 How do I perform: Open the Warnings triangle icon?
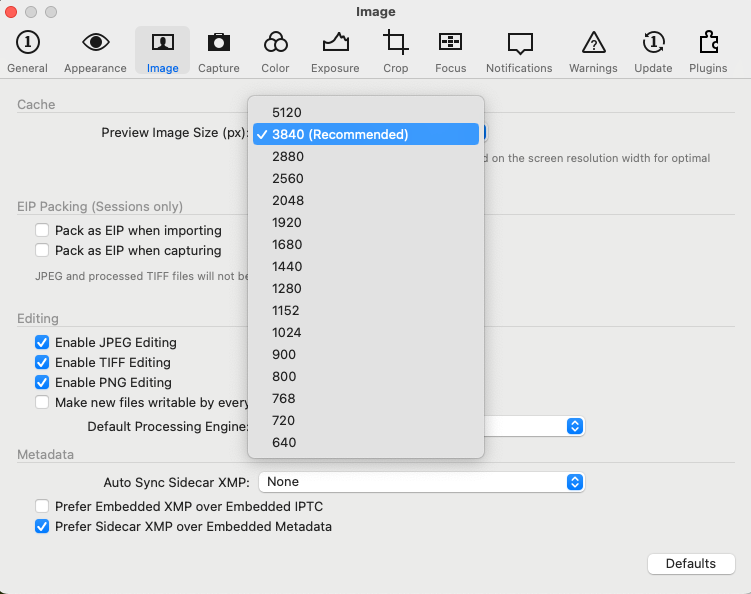pos(593,43)
